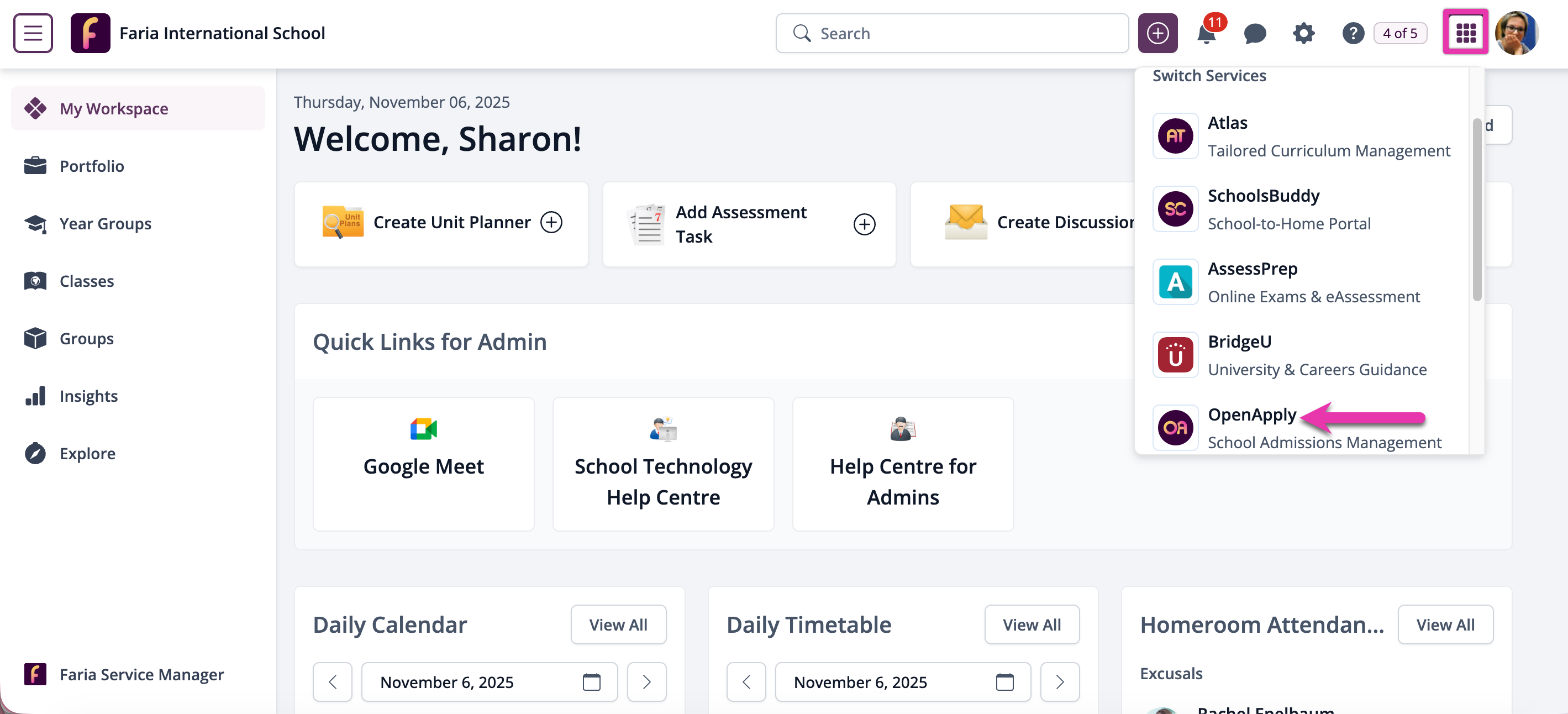Open the settings gear icon
This screenshot has height=714, width=1568.
(x=1303, y=34)
